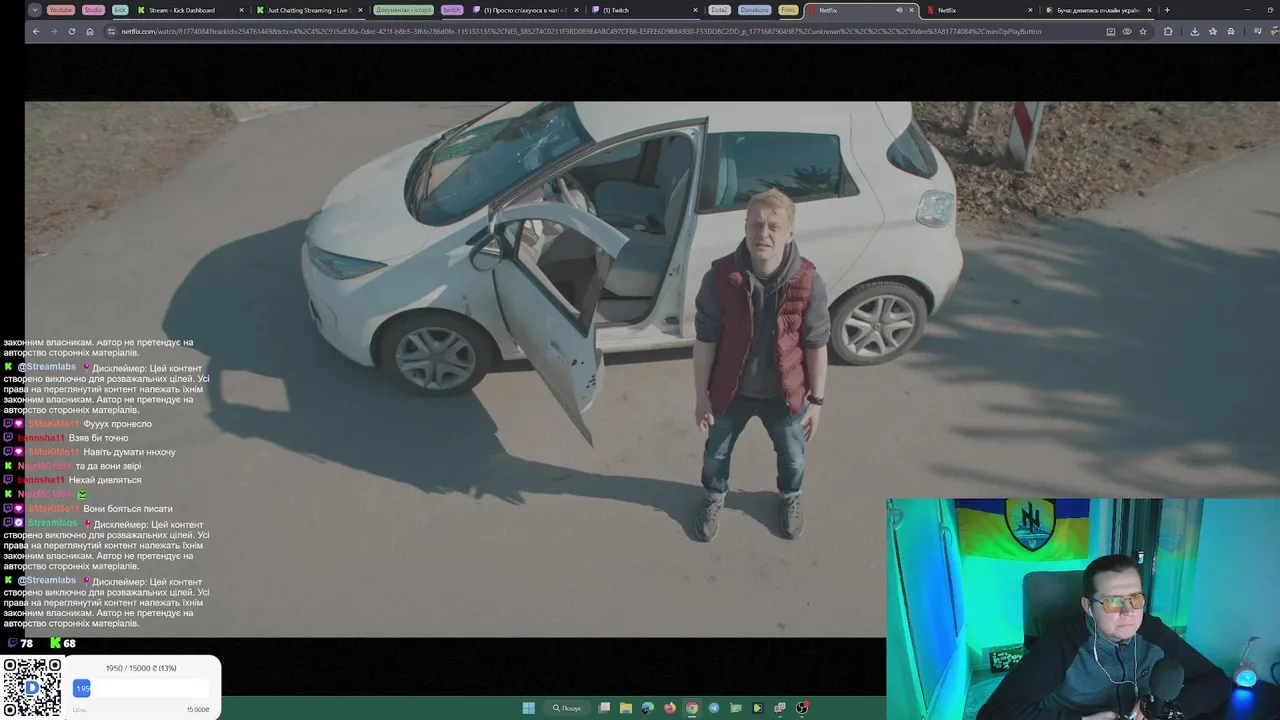
Task: Close the Stream - Kick Dashboard tab
Action: (241, 10)
